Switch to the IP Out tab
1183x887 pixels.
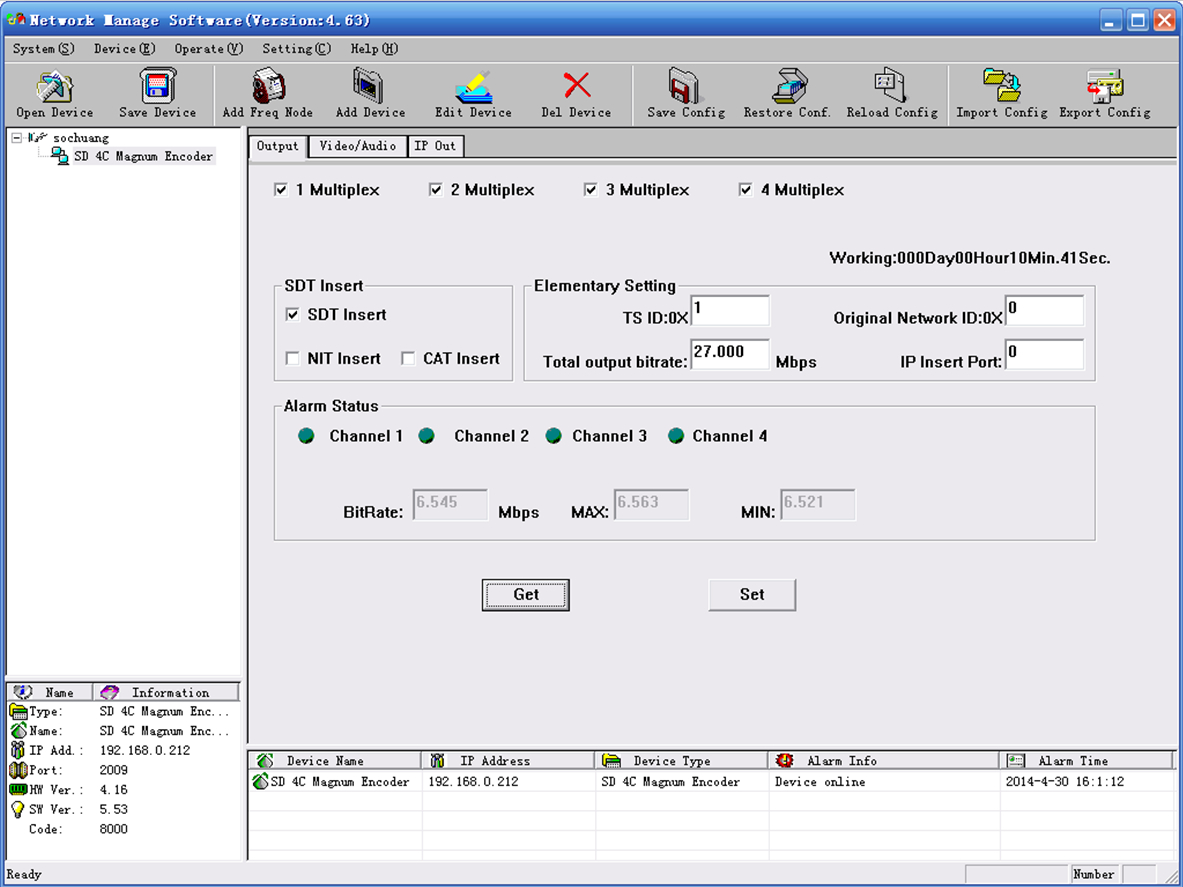(435, 146)
